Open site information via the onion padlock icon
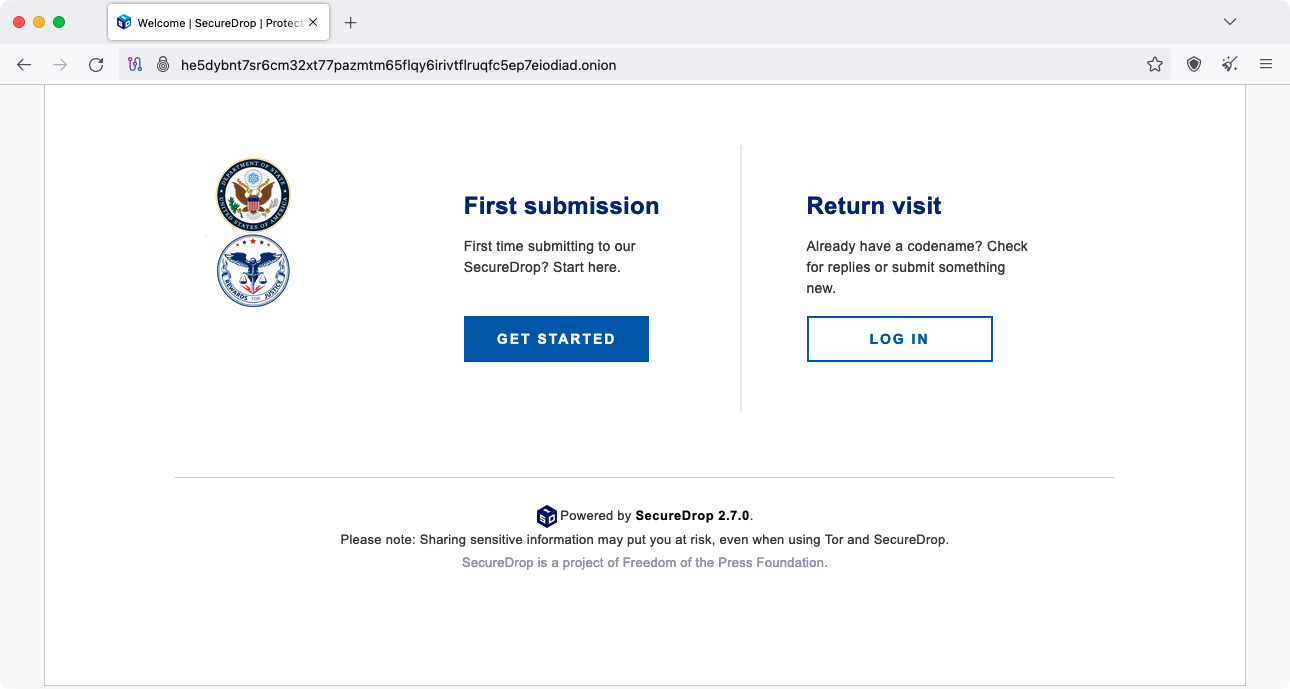The height and width of the screenshot is (689, 1290). click(x=162, y=64)
